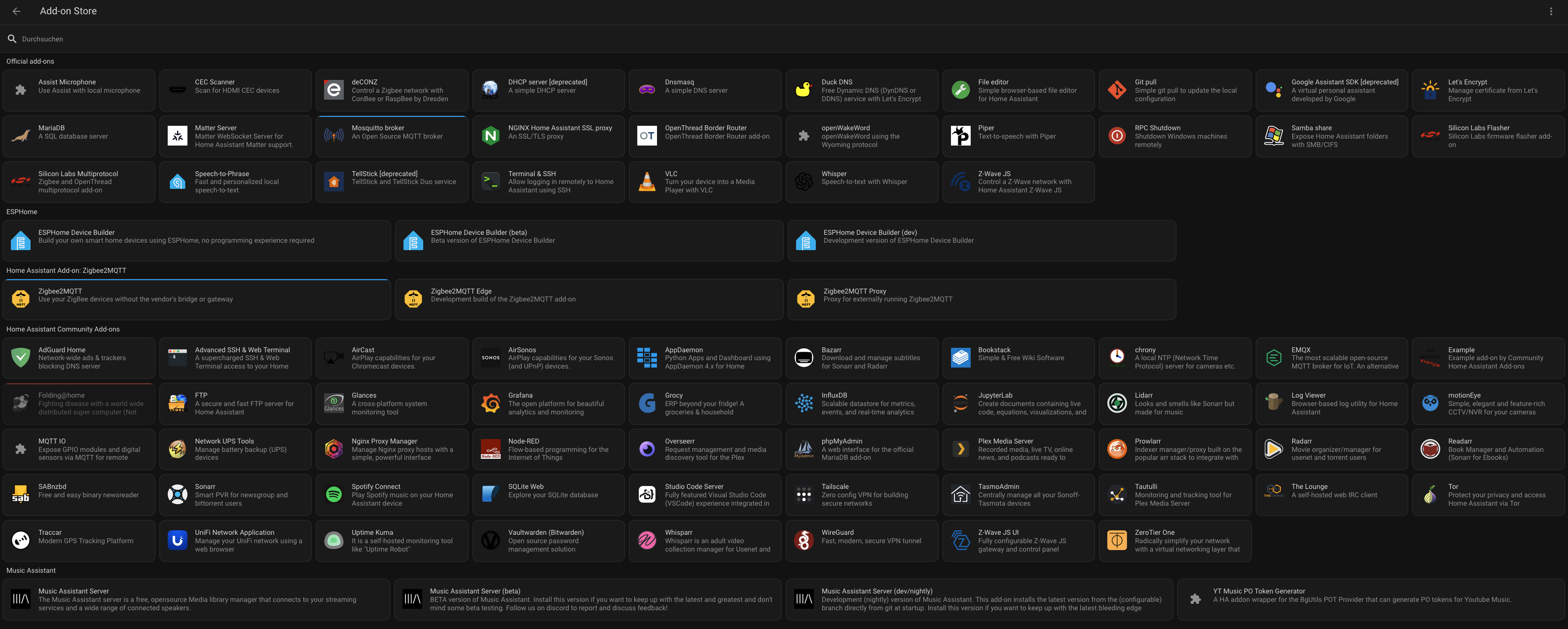This screenshot has width=1568, height=629.
Task: Open the WireGuard add-on card
Action: click(862, 540)
